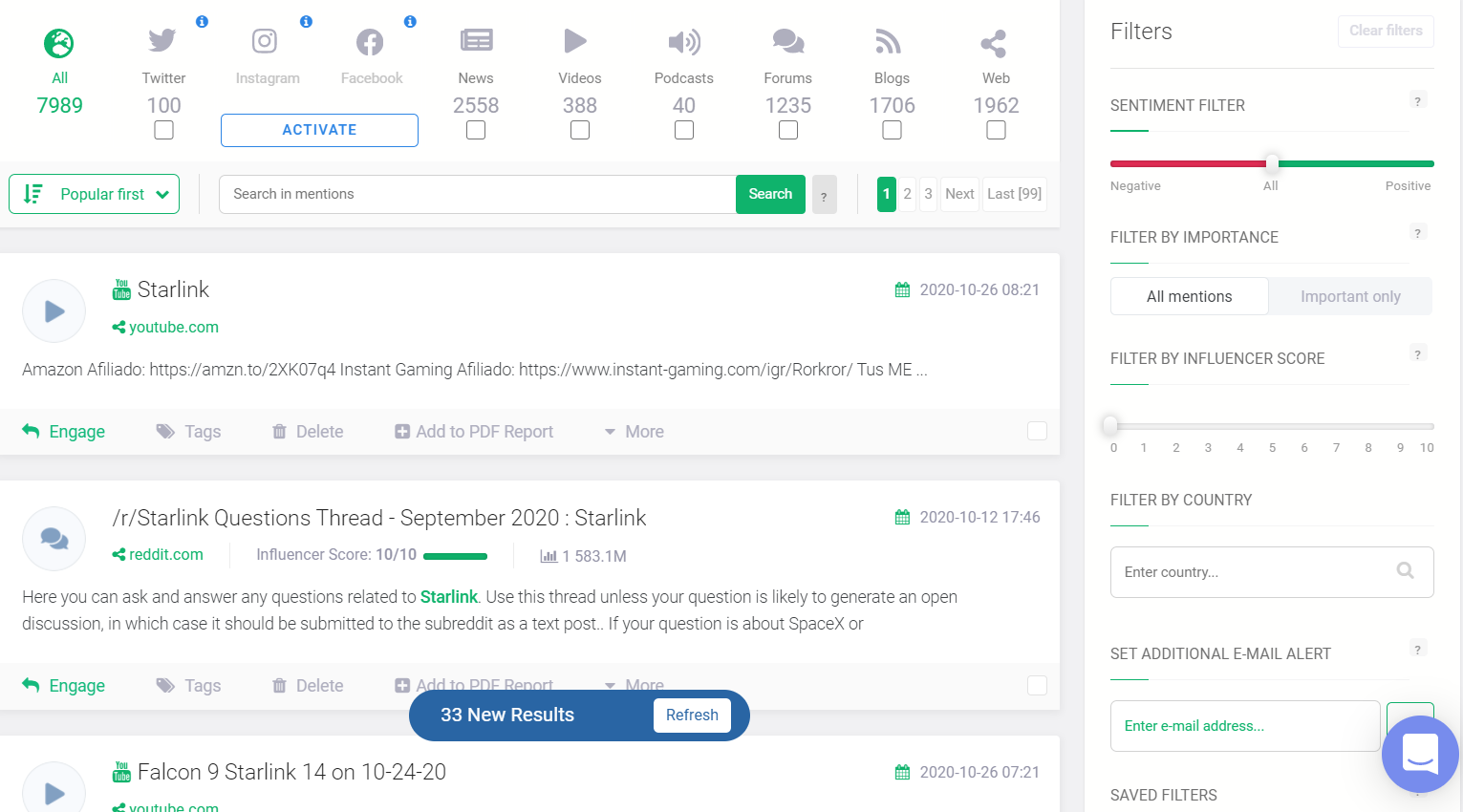Focus the Enter country field
This screenshot has height=812, width=1463.
tap(1272, 572)
